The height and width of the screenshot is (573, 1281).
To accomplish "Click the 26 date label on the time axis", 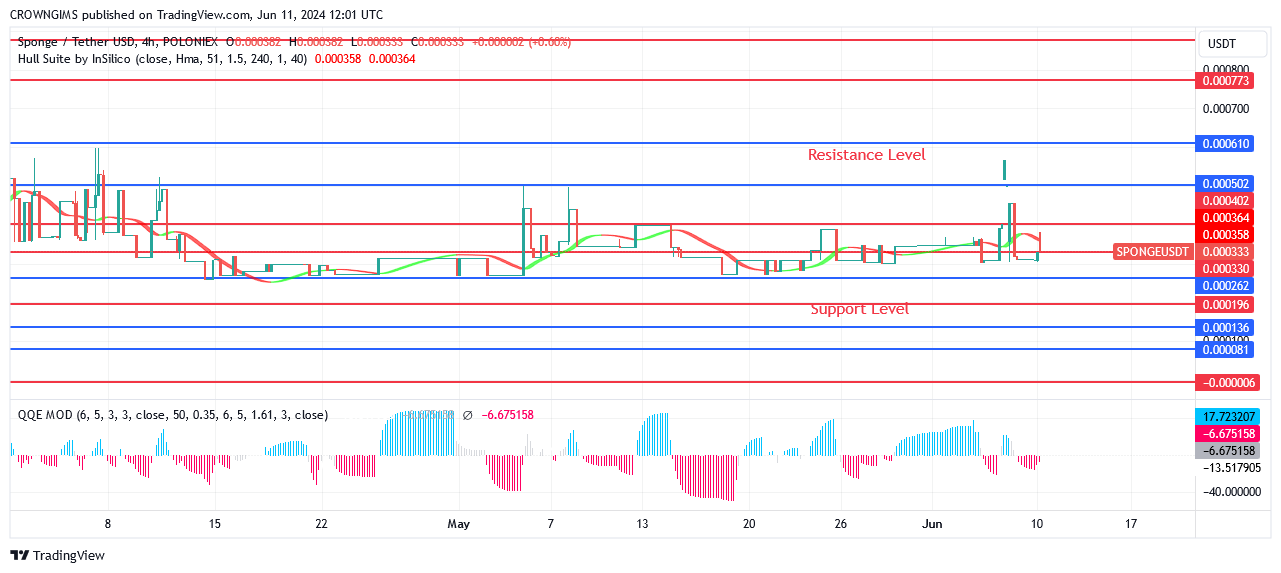I will click(x=841, y=524).
